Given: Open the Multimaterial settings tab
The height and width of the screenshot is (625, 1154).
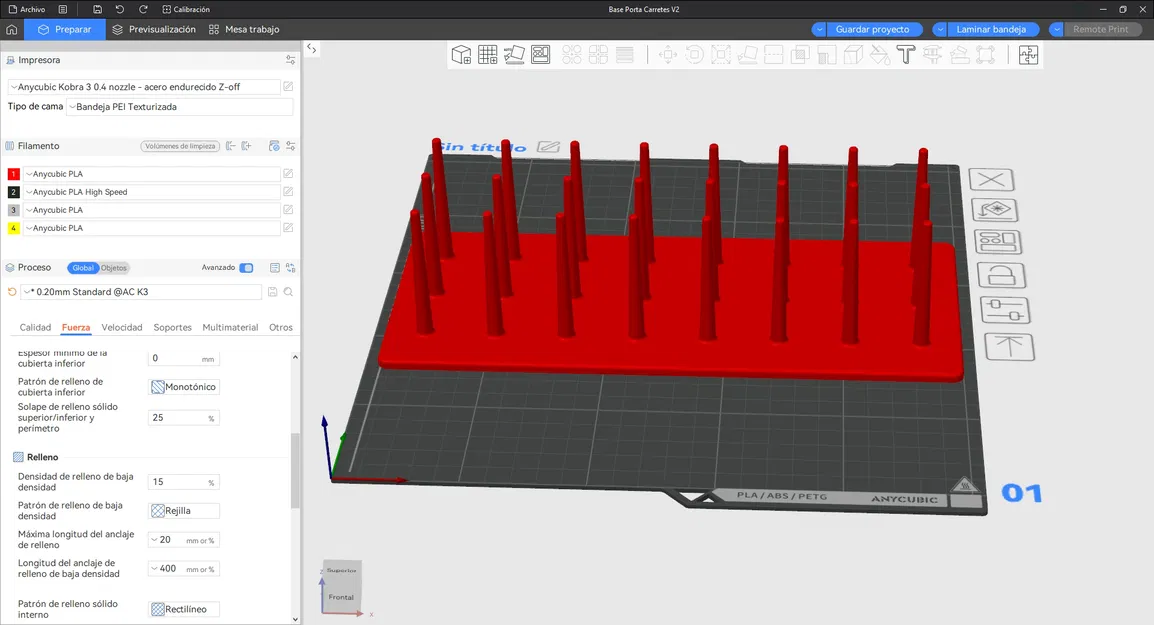Looking at the screenshot, I should pos(230,328).
